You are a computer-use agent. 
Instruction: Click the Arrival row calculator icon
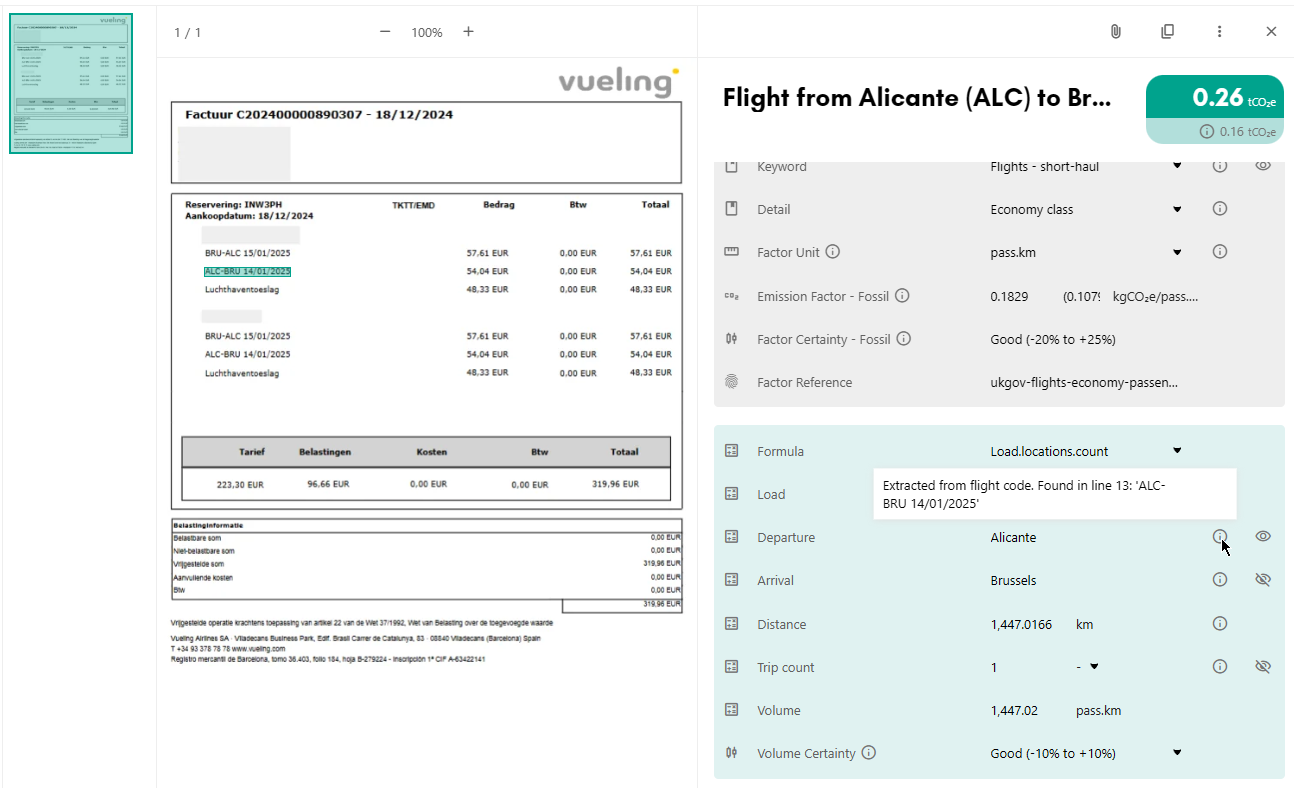(x=731, y=580)
